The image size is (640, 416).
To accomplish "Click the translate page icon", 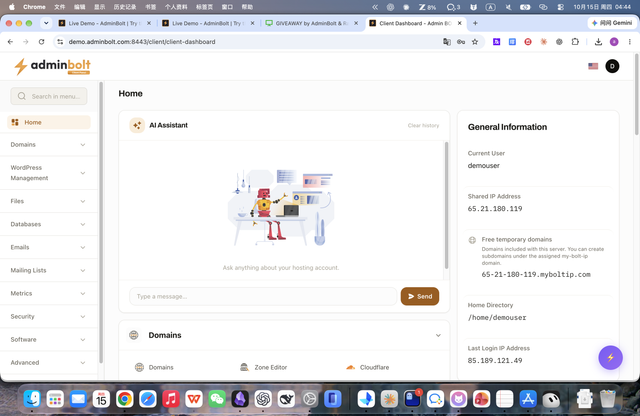I will 447,42.
